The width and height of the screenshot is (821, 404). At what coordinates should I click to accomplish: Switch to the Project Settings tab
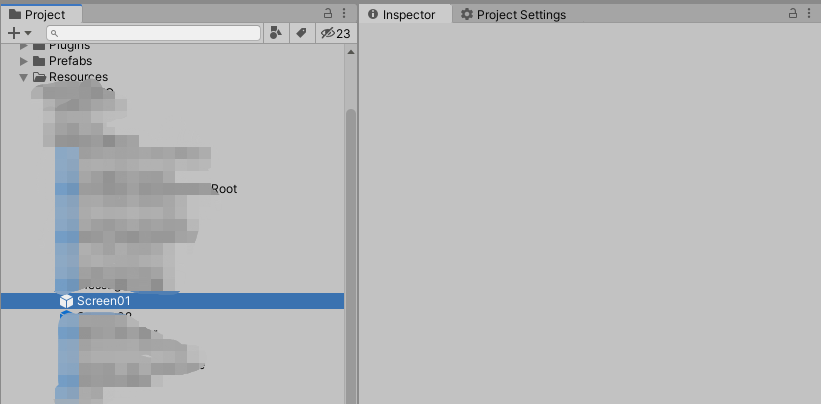[x=513, y=15]
